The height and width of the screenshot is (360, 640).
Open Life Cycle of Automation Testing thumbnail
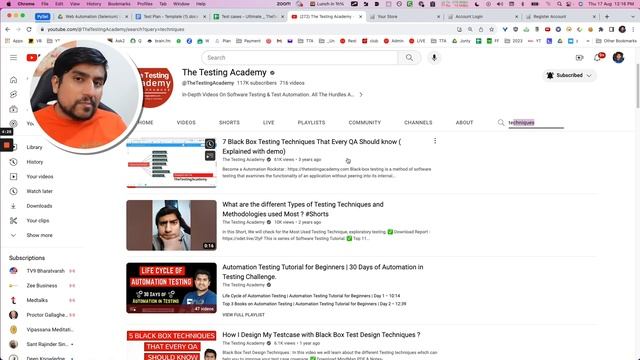pyautogui.click(x=171, y=288)
